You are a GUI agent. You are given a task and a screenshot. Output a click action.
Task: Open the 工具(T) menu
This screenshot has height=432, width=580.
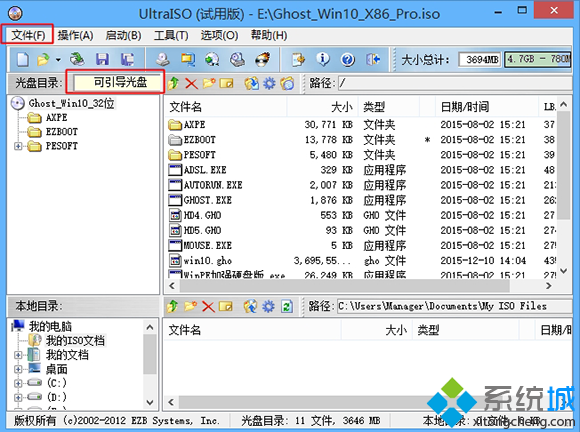(x=171, y=36)
